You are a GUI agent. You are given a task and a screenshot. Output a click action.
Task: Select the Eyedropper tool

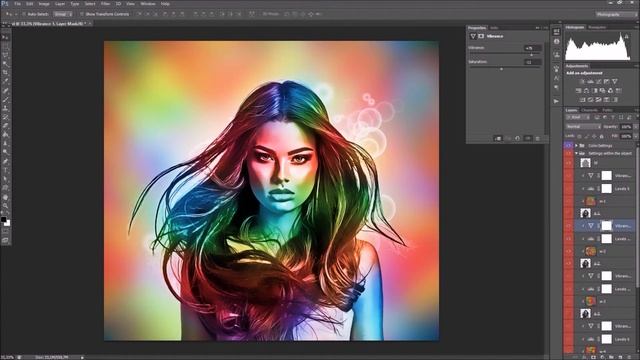(5, 81)
